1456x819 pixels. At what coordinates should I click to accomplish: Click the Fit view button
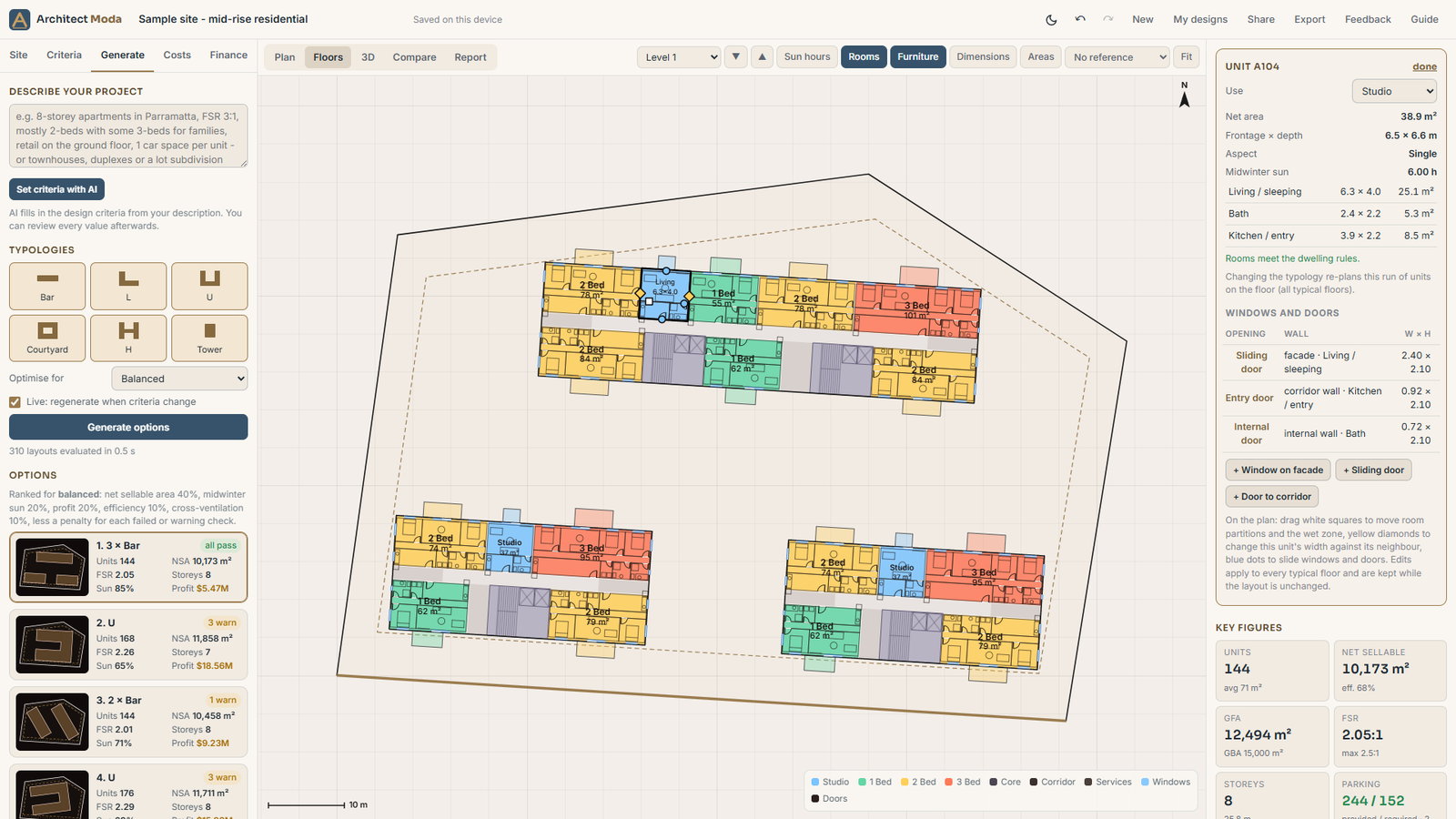tap(1186, 56)
